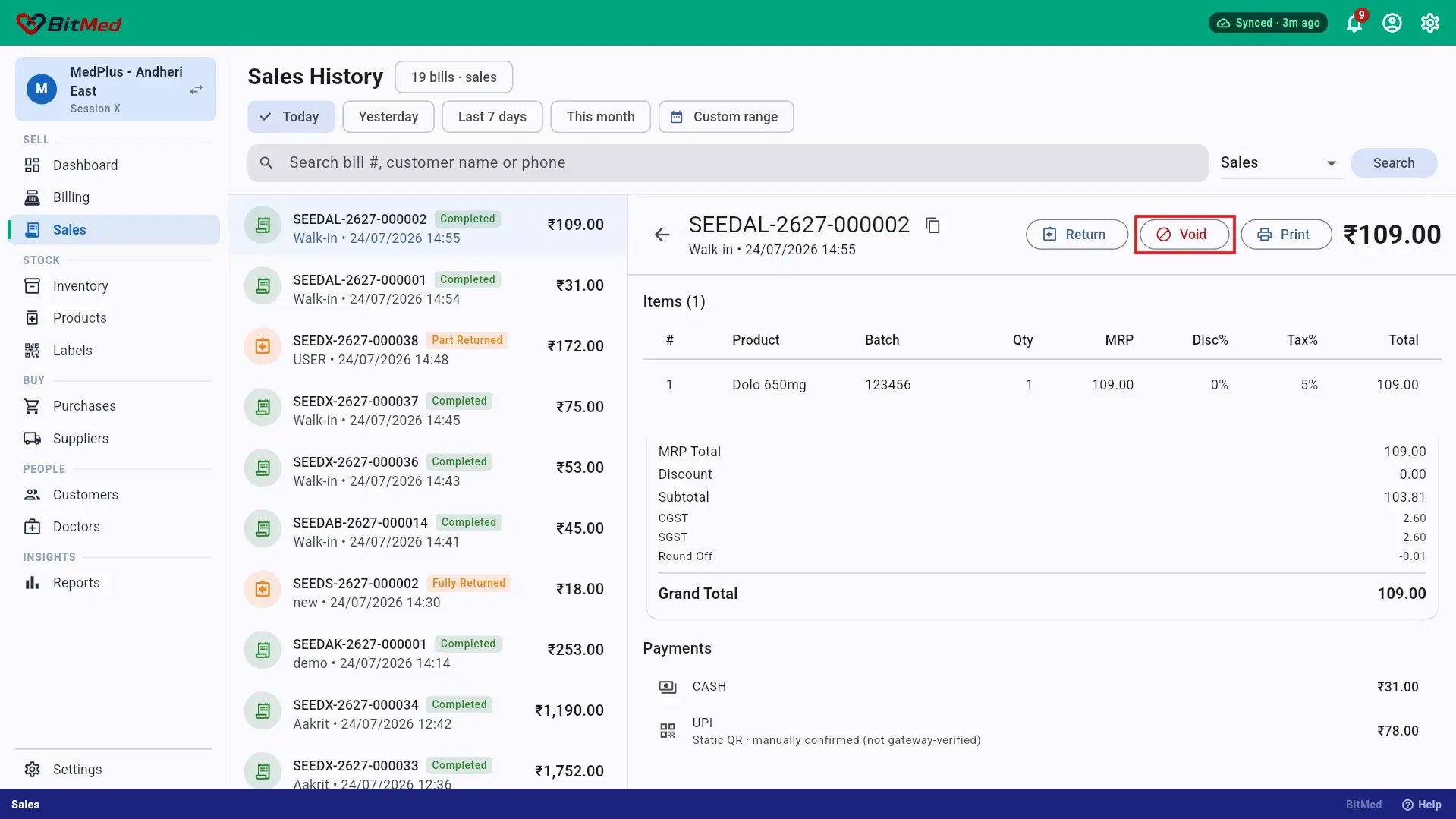
Task: Navigate to Products
Action: click(114, 318)
